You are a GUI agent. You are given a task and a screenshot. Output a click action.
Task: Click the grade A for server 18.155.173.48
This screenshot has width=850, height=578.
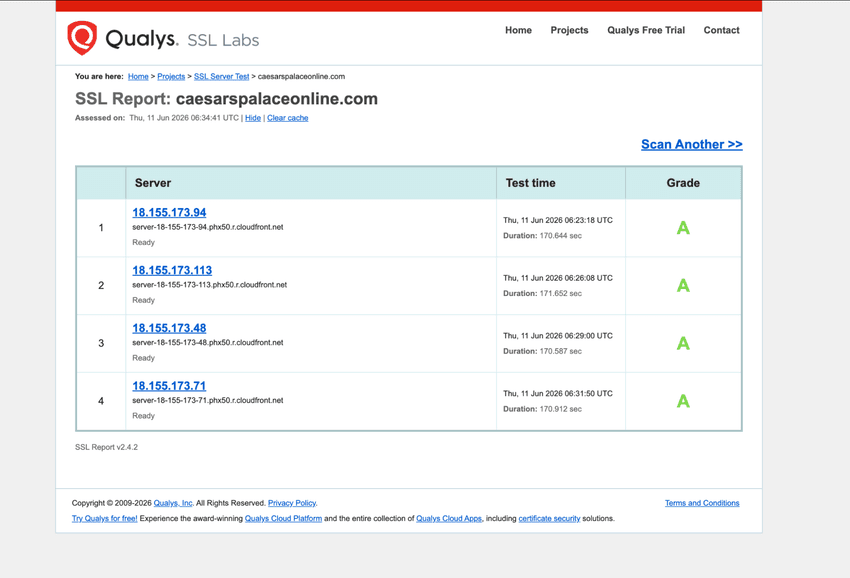[683, 343]
